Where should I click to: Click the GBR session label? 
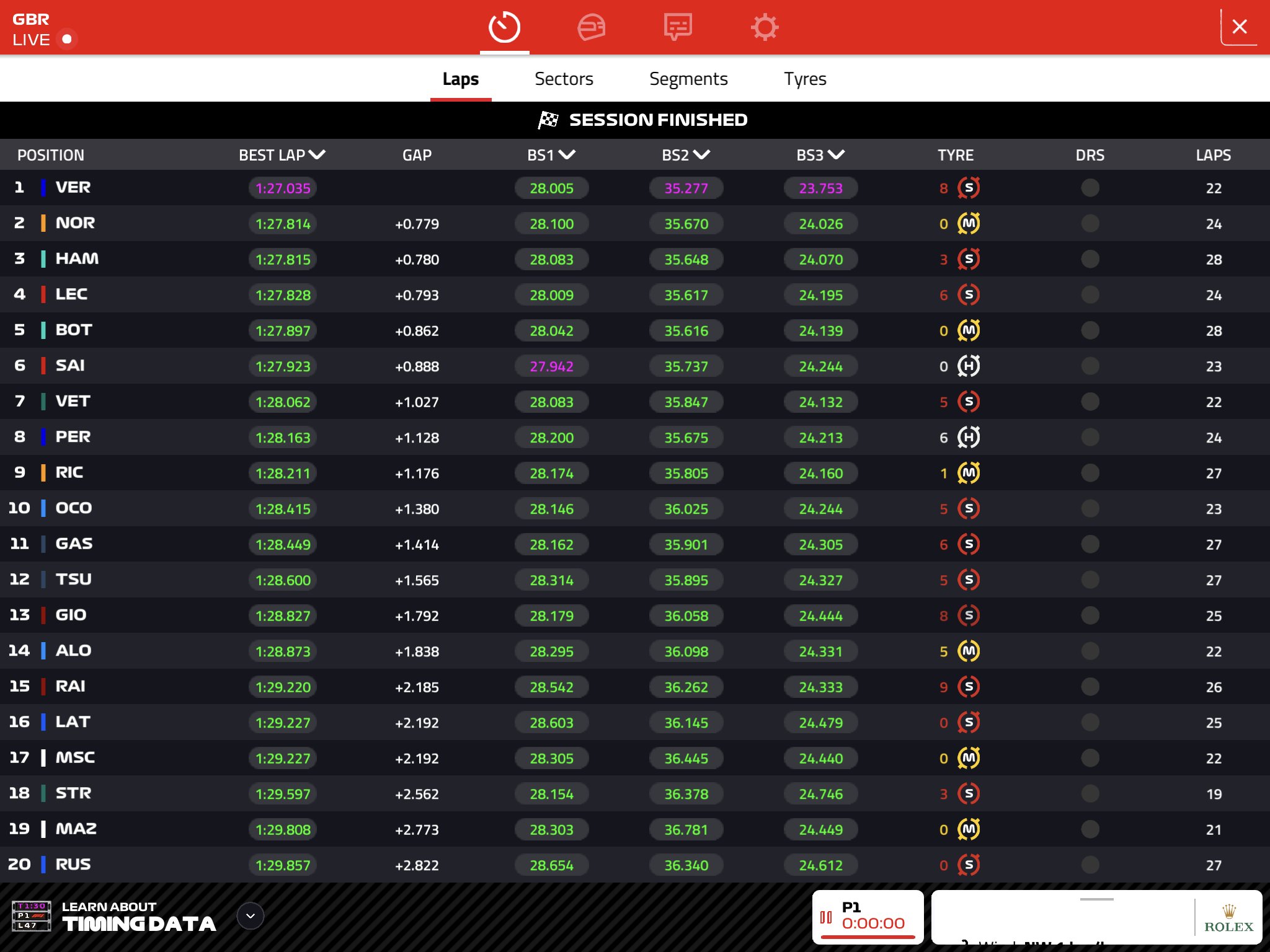[x=31, y=19]
